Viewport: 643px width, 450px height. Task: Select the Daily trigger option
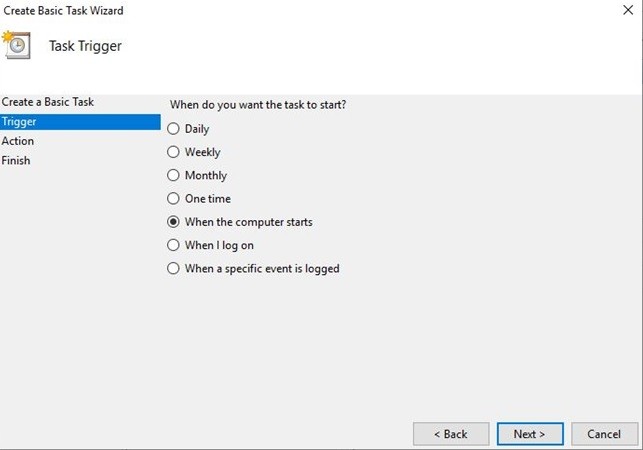[174, 129]
